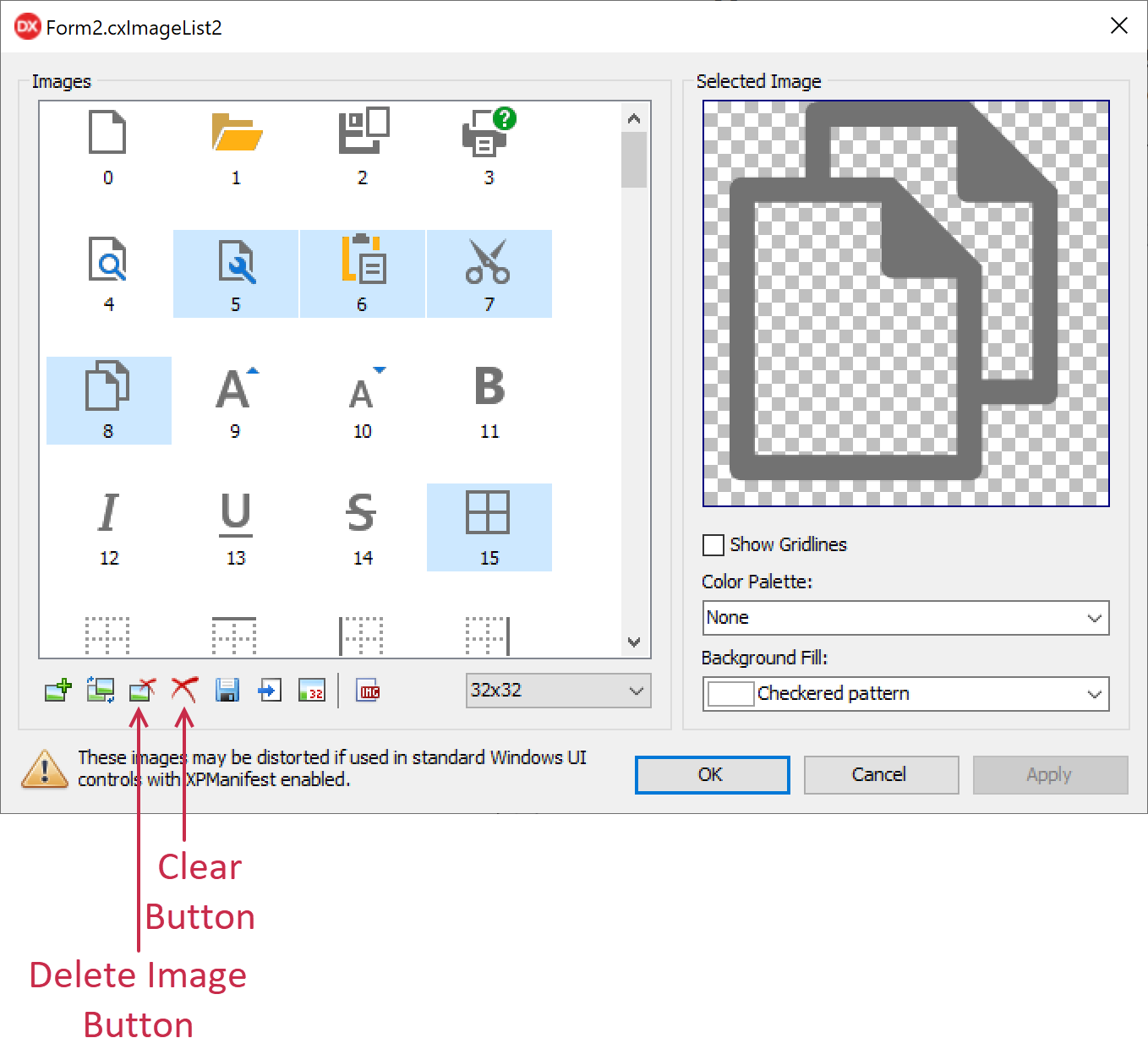Expand the Color Palette combo box
The width and height of the screenshot is (1148, 1038).
[x=905, y=618]
